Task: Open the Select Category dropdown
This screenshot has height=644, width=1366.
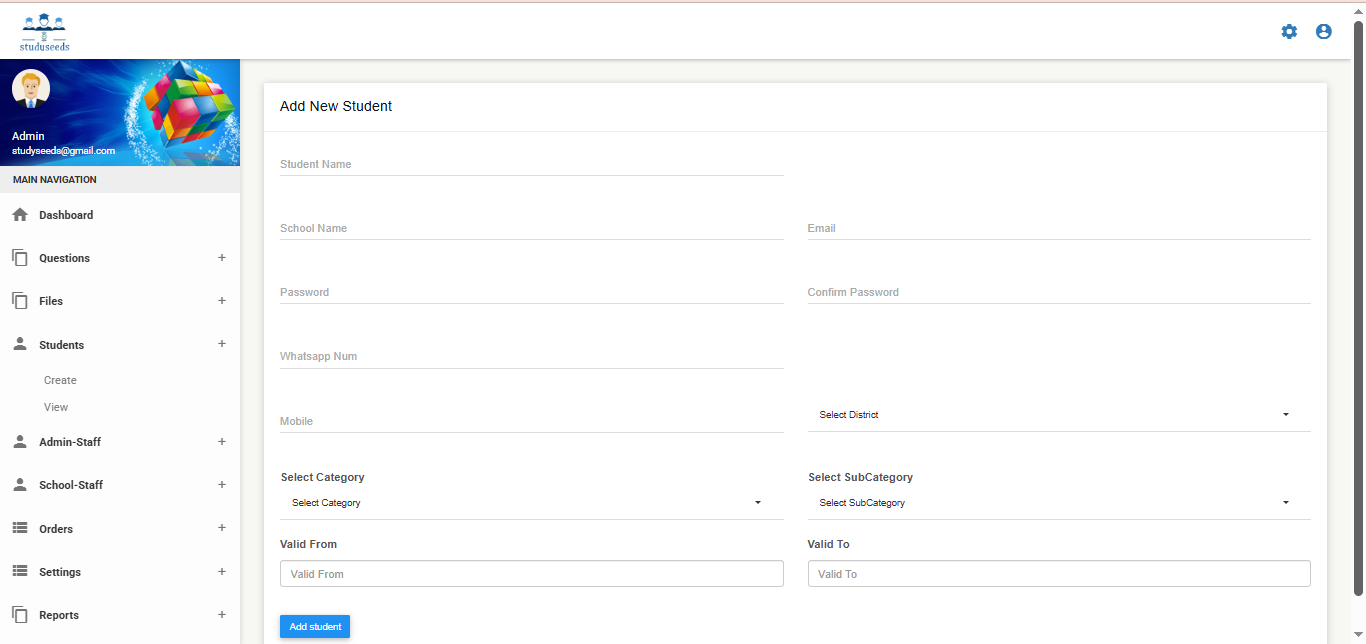Action: click(x=531, y=503)
